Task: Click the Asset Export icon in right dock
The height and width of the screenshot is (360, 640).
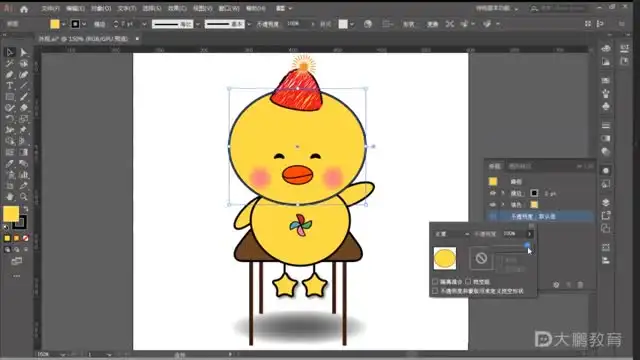Action: [606, 215]
